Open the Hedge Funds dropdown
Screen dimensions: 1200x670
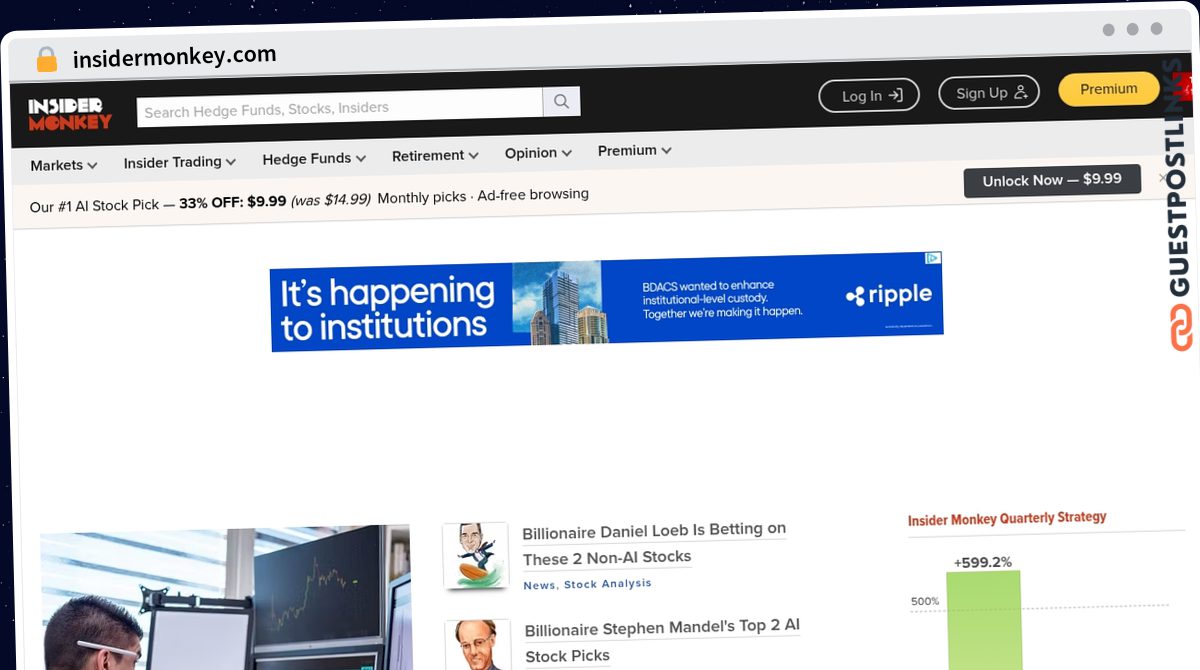coord(314,158)
